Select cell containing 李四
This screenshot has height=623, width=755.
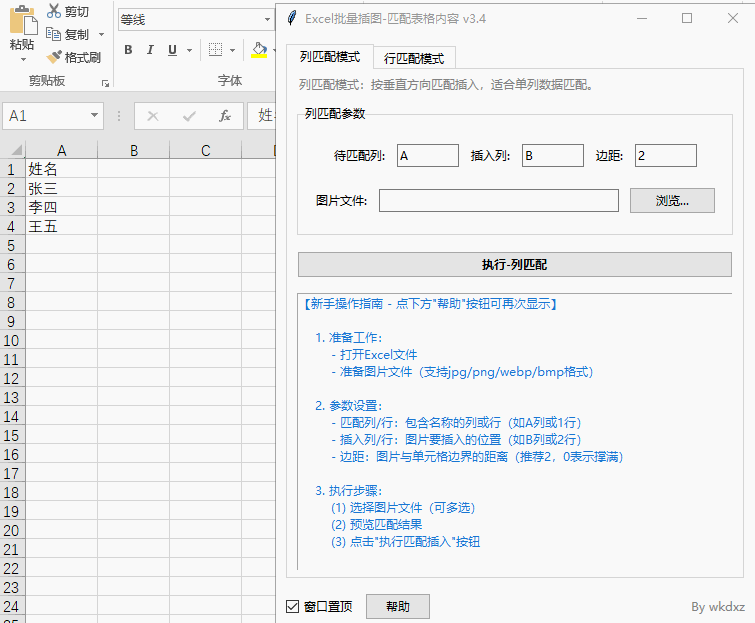point(61,207)
